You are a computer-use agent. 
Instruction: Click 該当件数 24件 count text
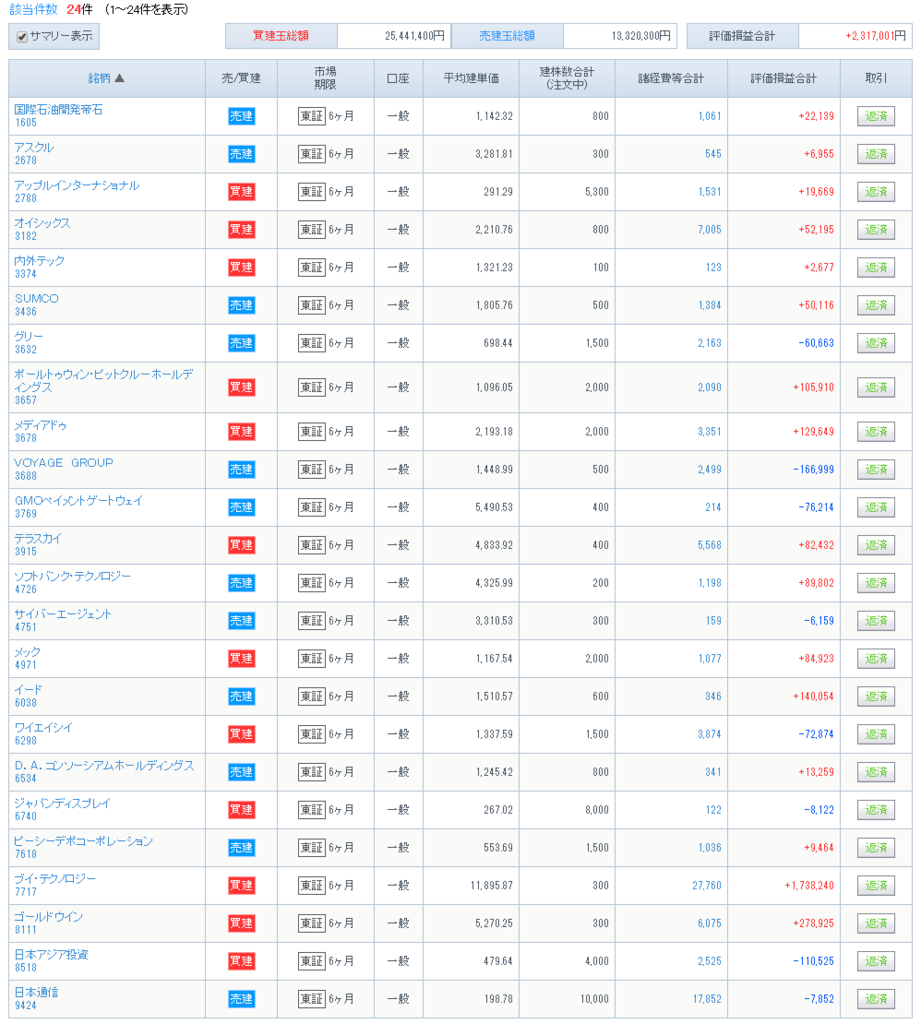coord(51,10)
